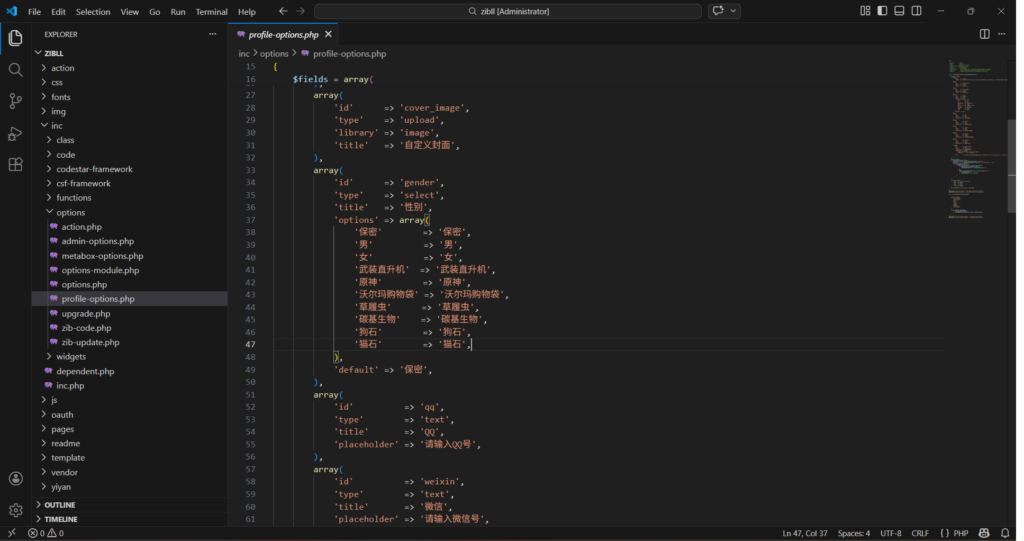This screenshot has height=541, width=1024.
Task: Click the inc breadcrumb segment
Action: pyautogui.click(x=244, y=54)
